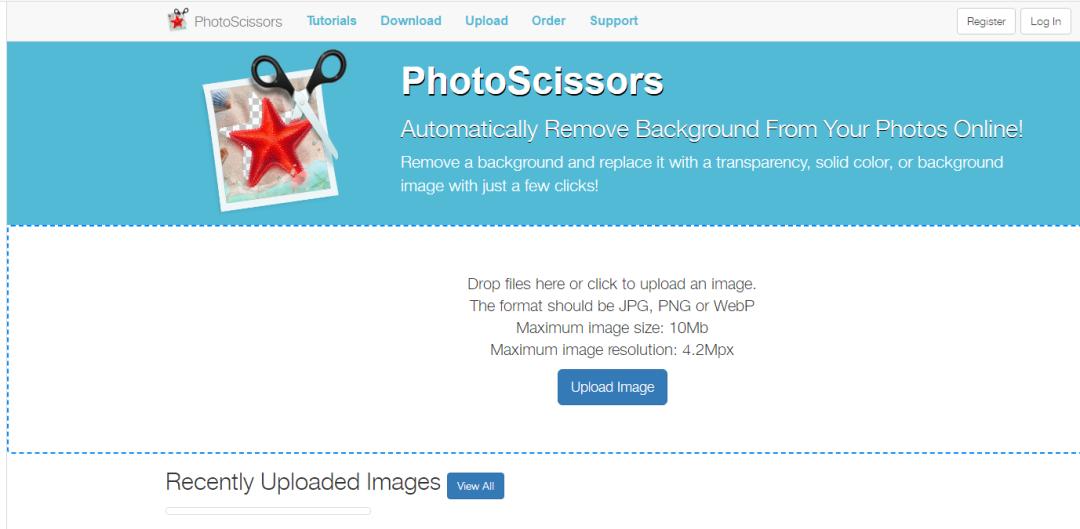Image resolution: width=1080 pixels, height=529 pixels.
Task: Click the scissors handles in hero image
Action: coord(299,70)
